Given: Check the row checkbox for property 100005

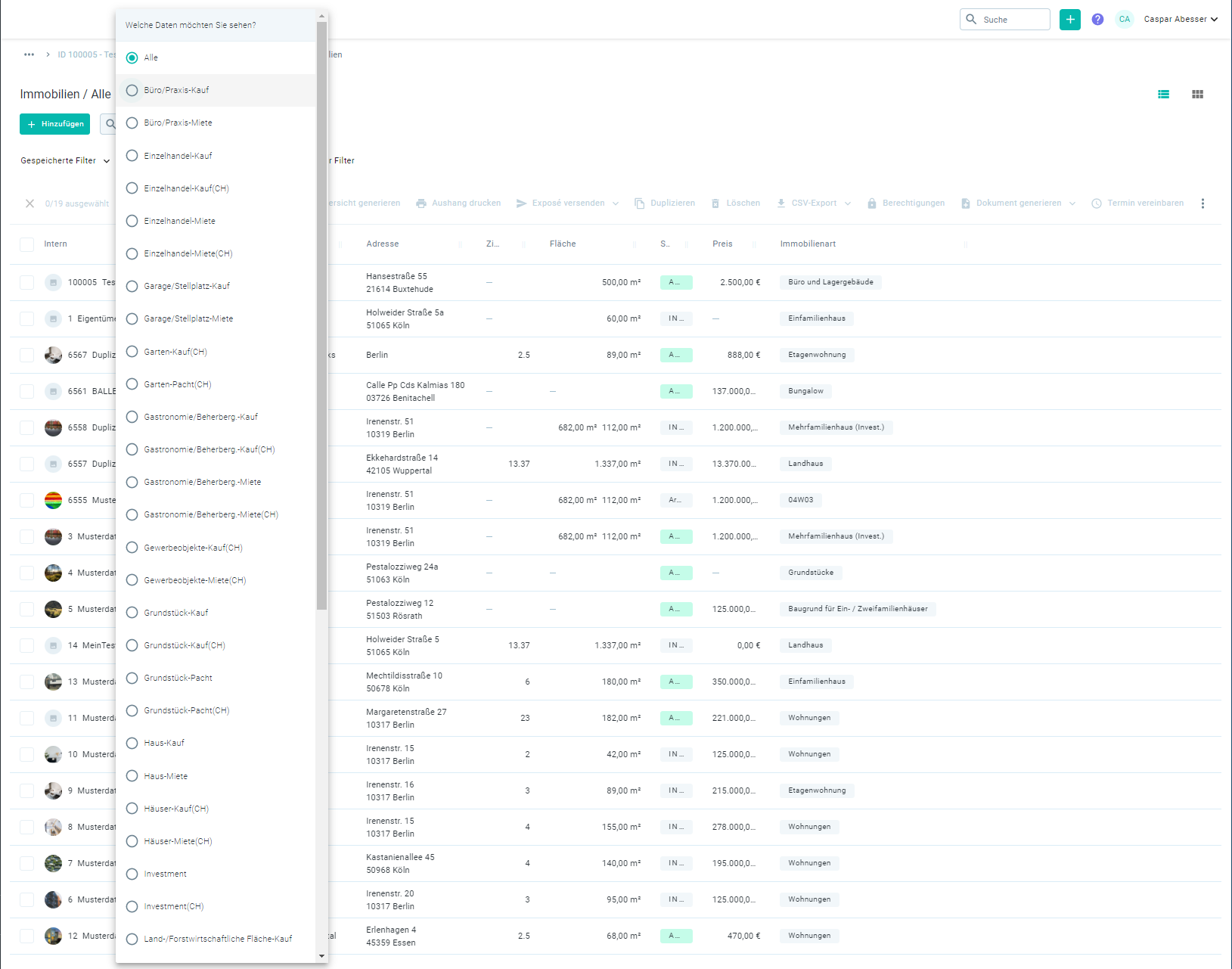Looking at the screenshot, I should coord(27,282).
